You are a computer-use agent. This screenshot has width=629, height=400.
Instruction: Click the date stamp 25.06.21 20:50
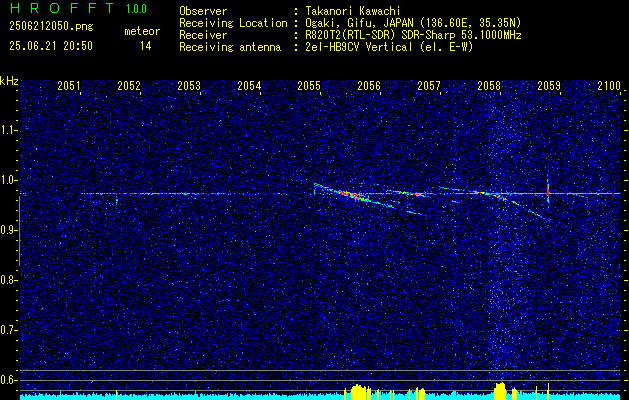pos(51,46)
